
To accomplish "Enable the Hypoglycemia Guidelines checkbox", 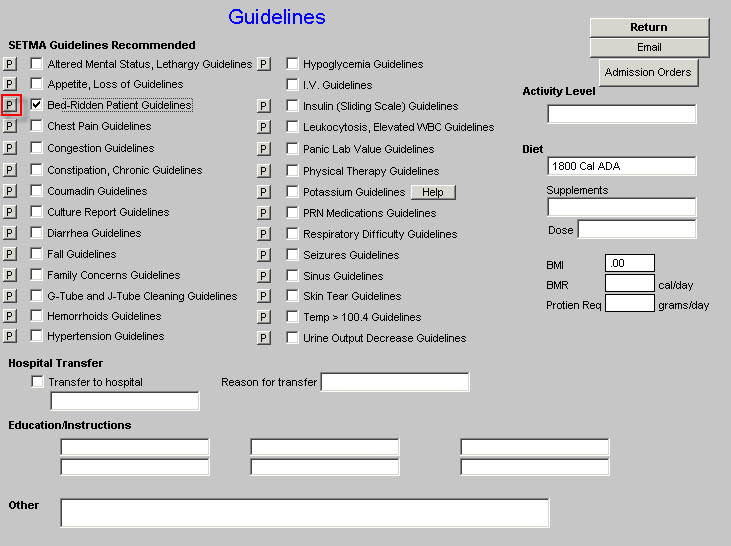I will click(x=292, y=63).
